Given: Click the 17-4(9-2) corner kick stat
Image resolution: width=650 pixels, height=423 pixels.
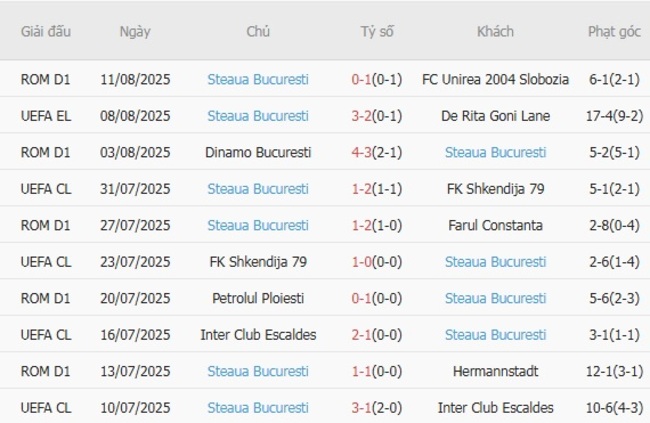Looking at the screenshot, I should pos(614,116).
